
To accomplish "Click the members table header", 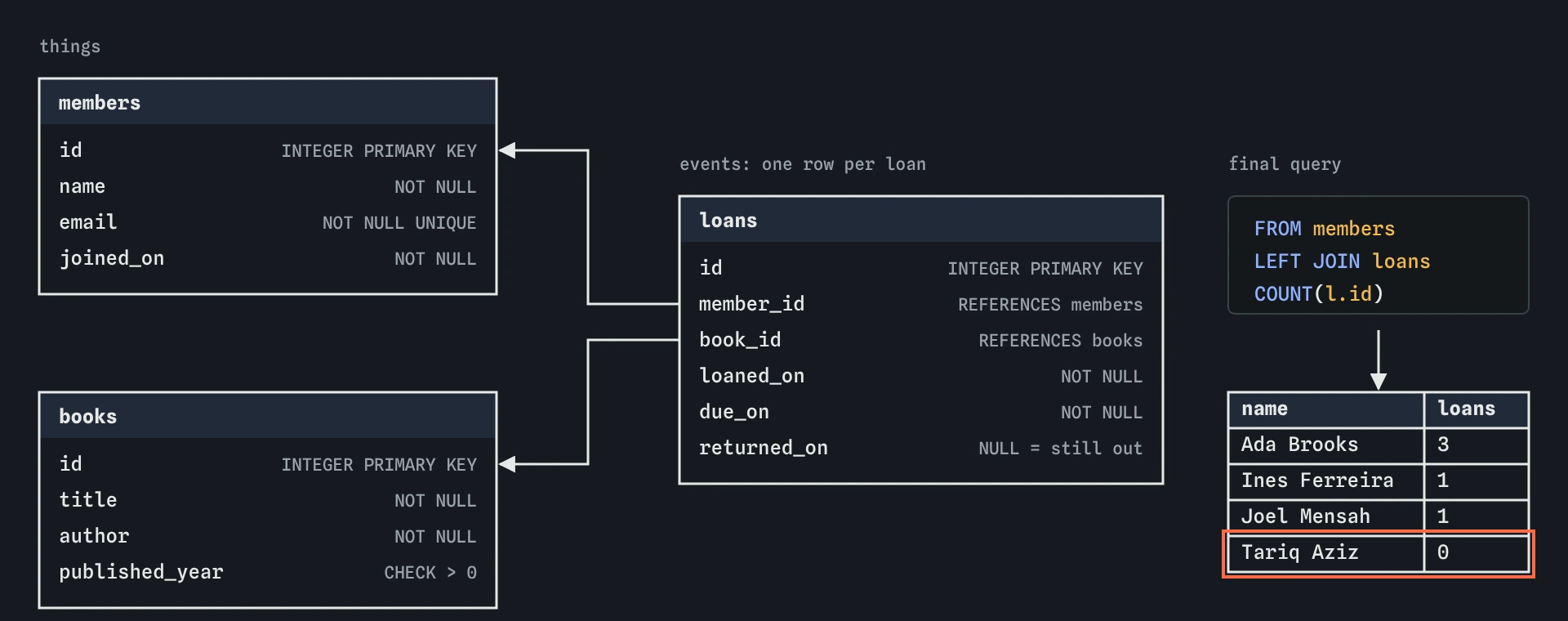I will pyautogui.click(x=268, y=102).
